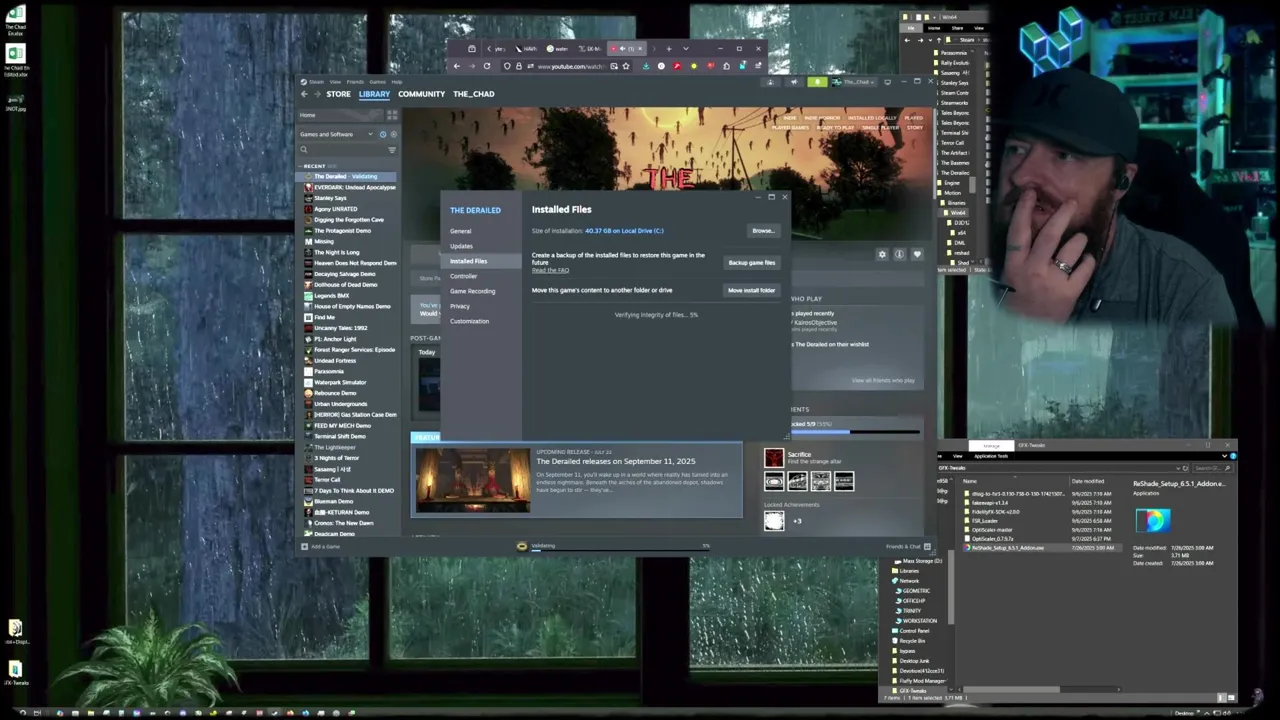
Task: Open Customization section in properties dialog
Action: coord(469,321)
